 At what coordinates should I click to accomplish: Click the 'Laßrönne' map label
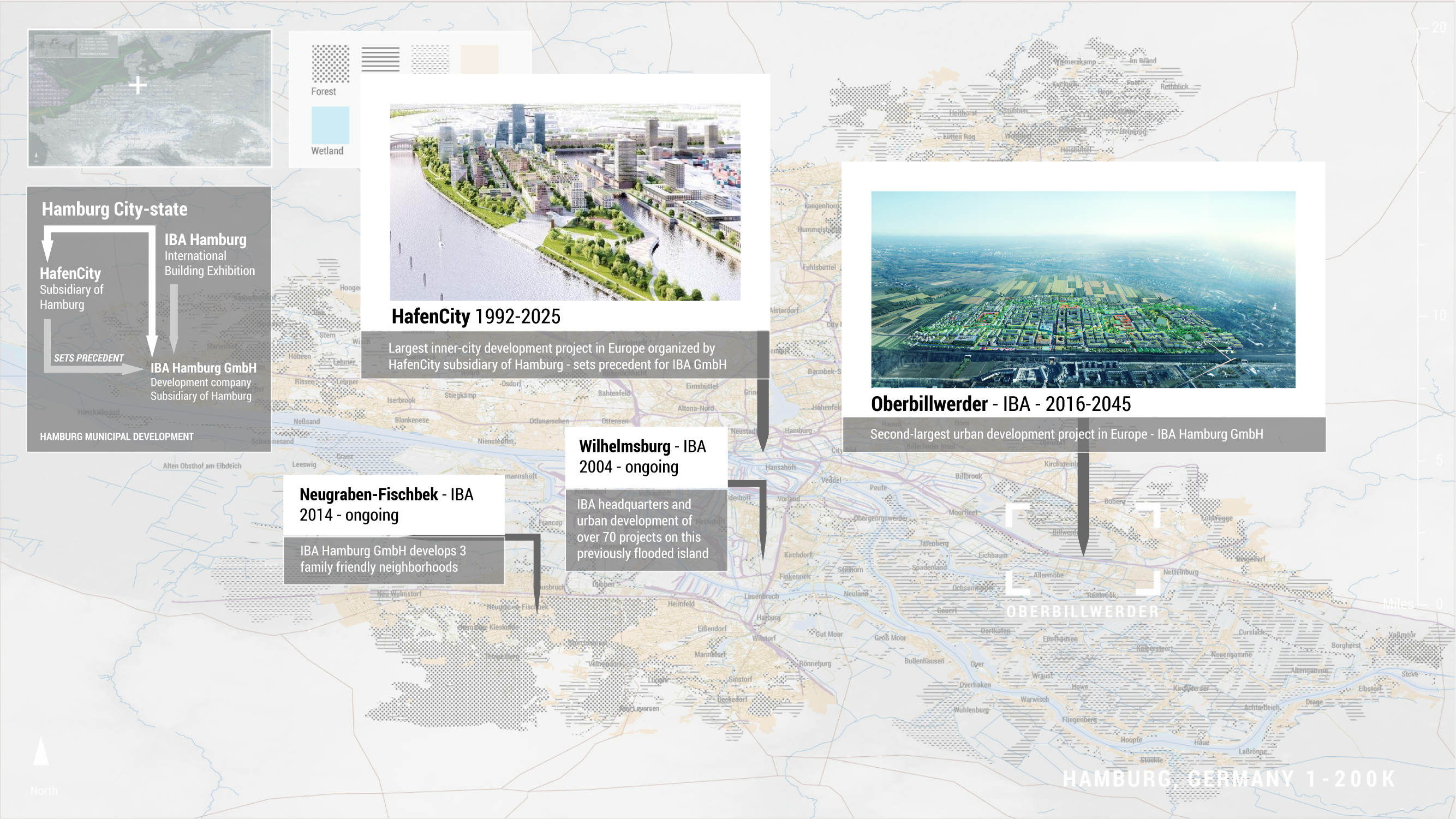pyautogui.click(x=1252, y=752)
